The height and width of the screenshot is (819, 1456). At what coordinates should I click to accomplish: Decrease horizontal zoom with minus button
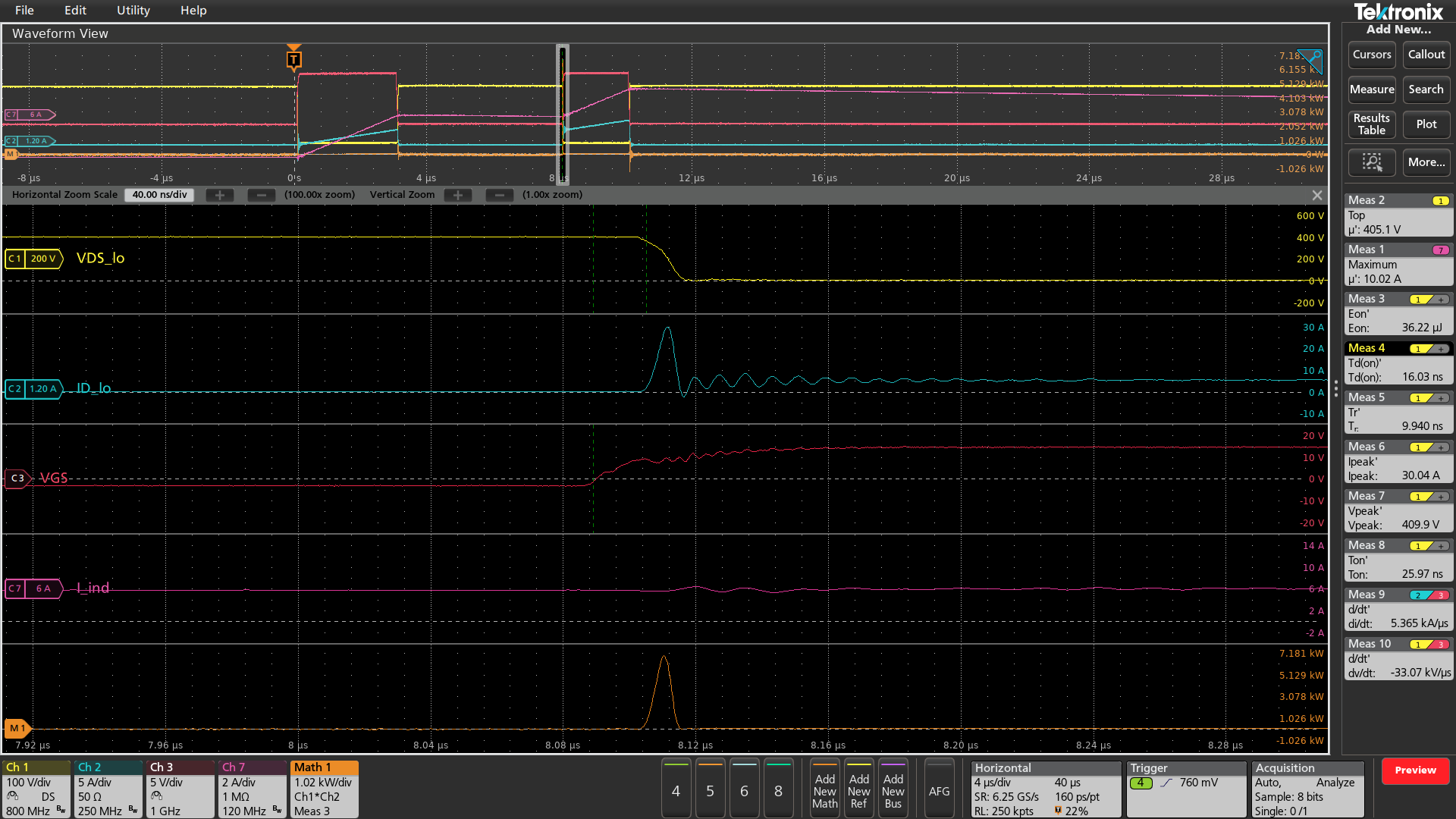click(261, 195)
